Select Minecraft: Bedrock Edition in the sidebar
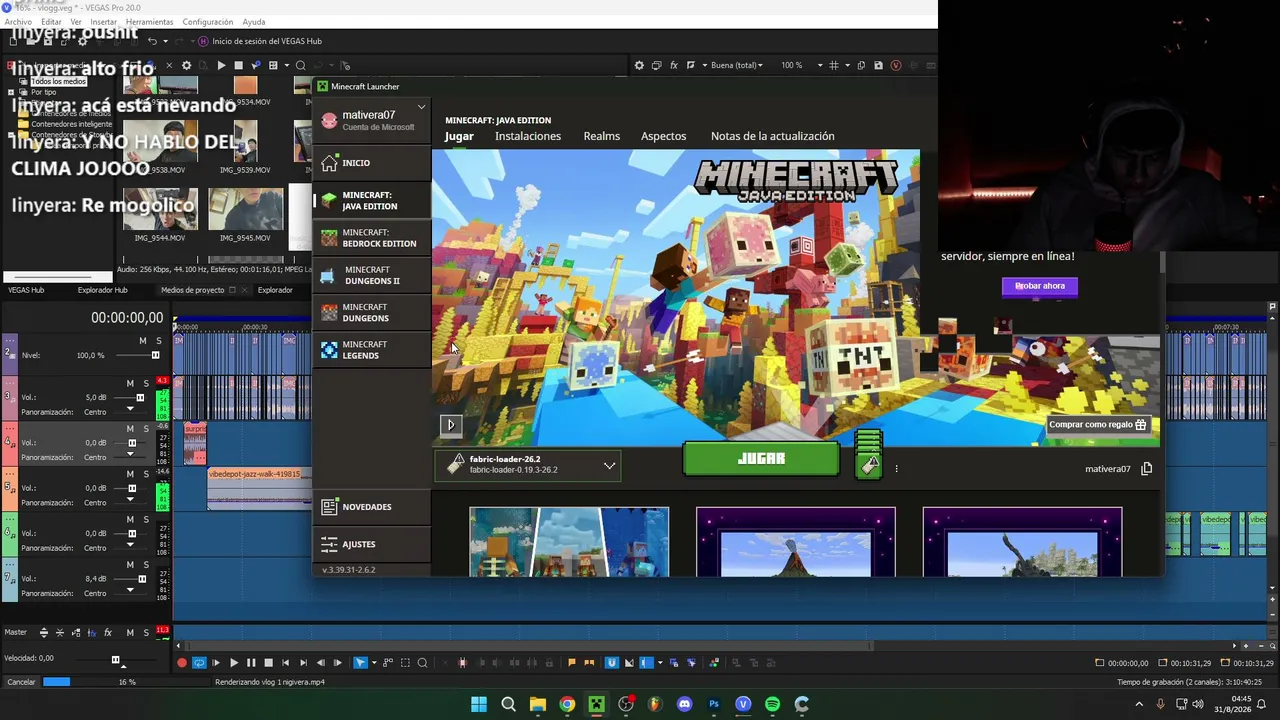The height and width of the screenshot is (720, 1280). click(372, 238)
